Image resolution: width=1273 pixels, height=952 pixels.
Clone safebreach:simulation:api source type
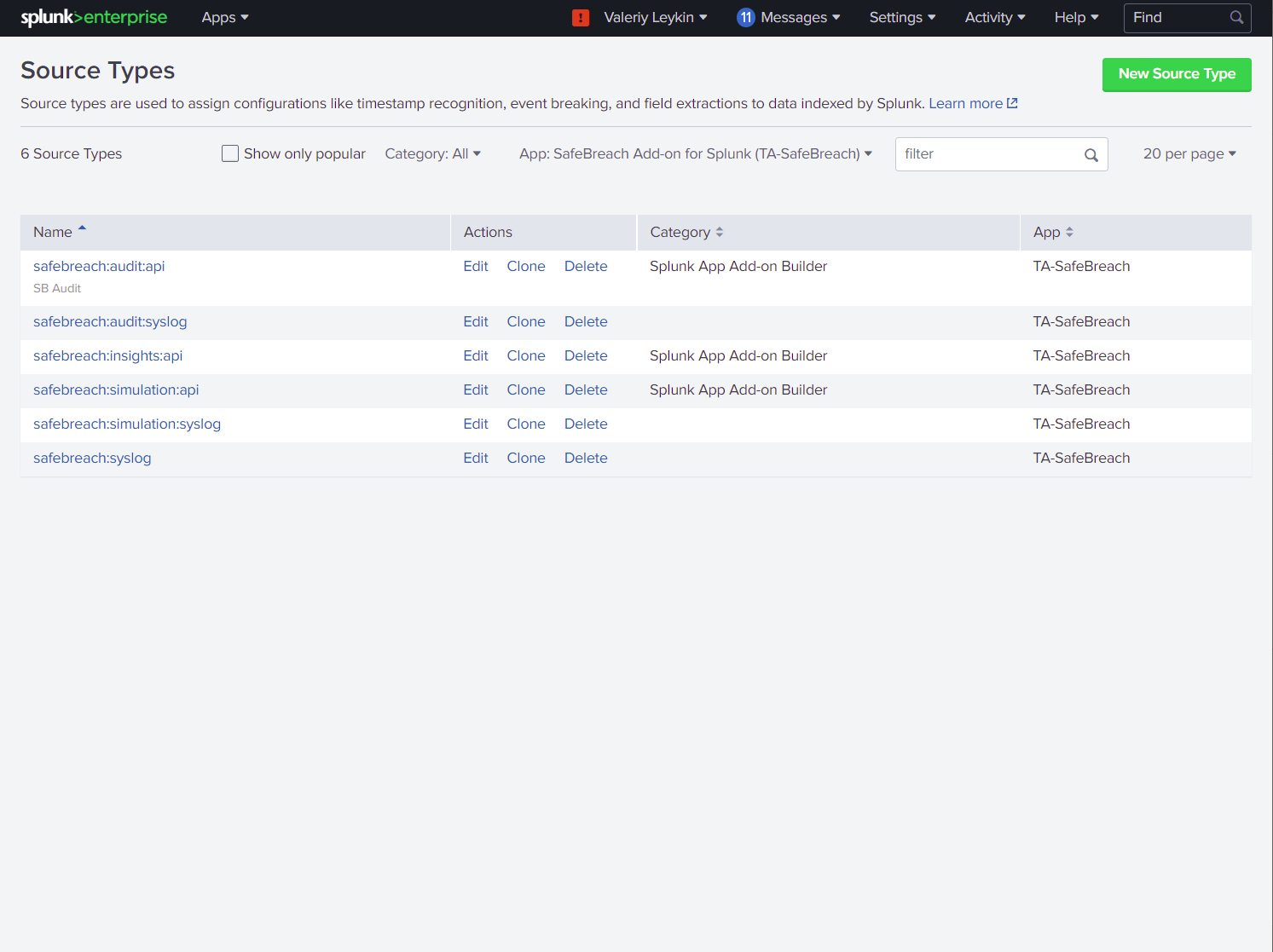click(x=526, y=389)
